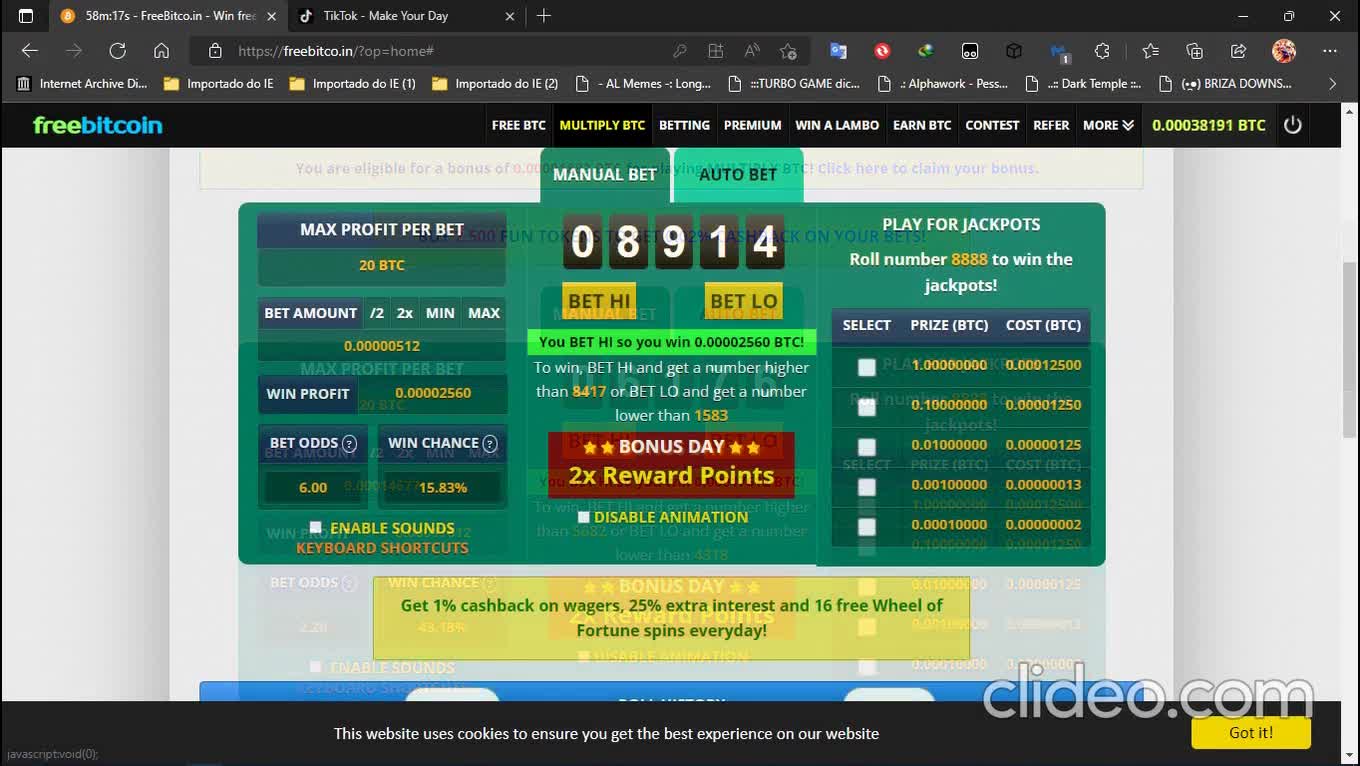Click the freebitcoin logo
Screen dimensions: 1360x766
click(98, 125)
